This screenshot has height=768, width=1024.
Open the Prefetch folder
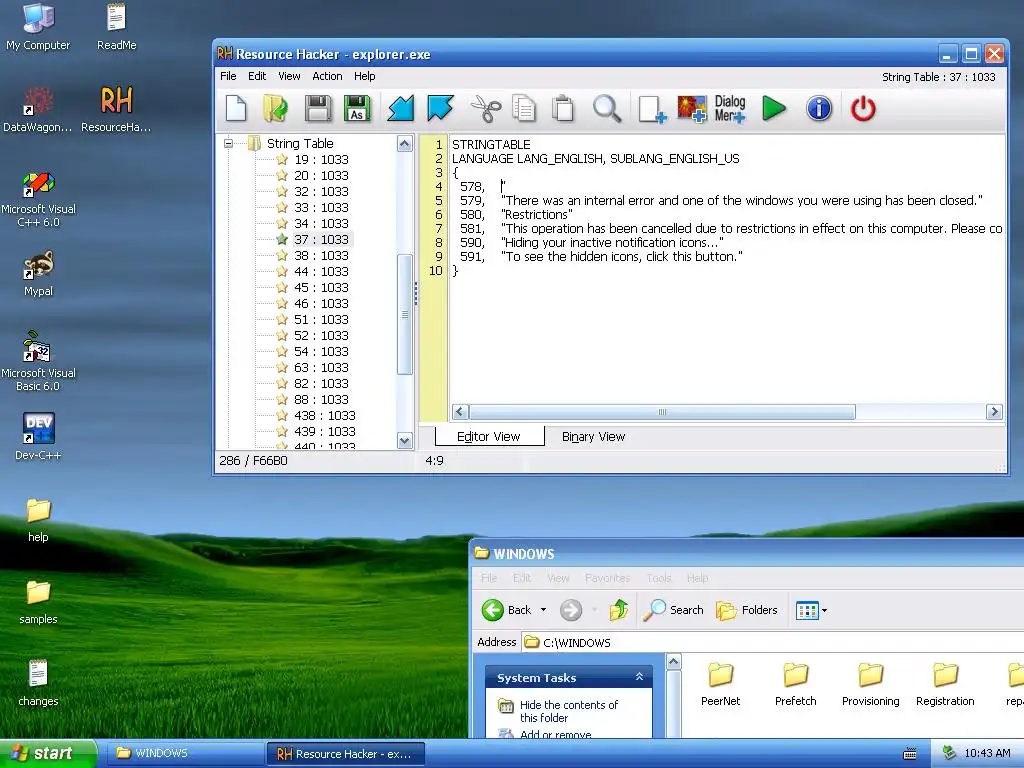coord(795,684)
